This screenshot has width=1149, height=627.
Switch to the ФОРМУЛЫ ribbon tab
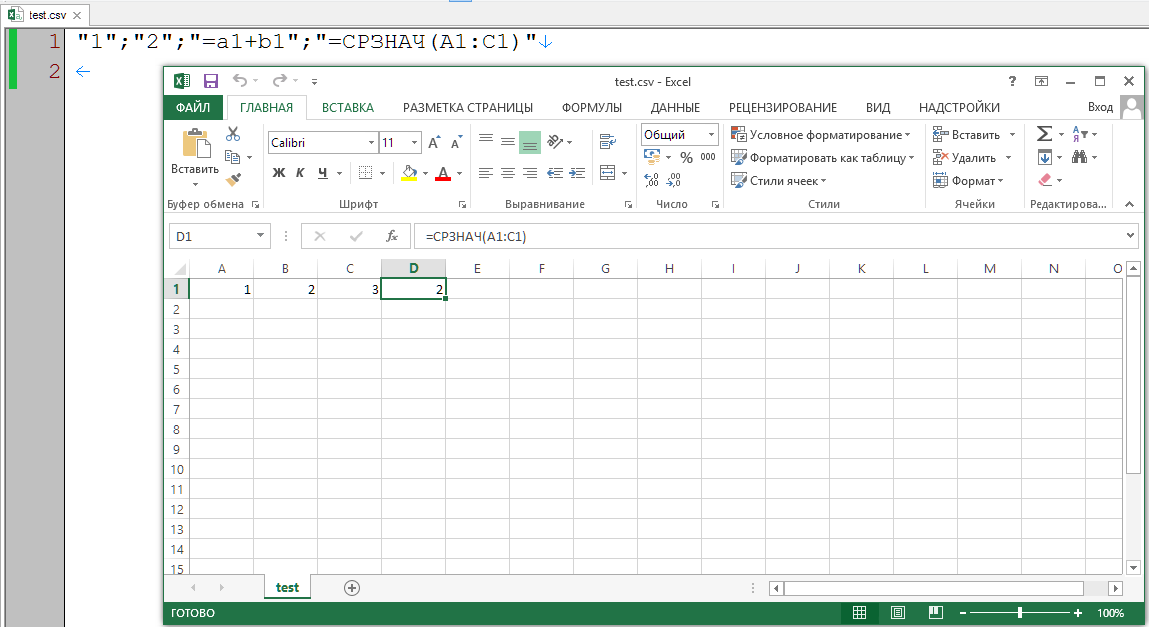point(591,108)
